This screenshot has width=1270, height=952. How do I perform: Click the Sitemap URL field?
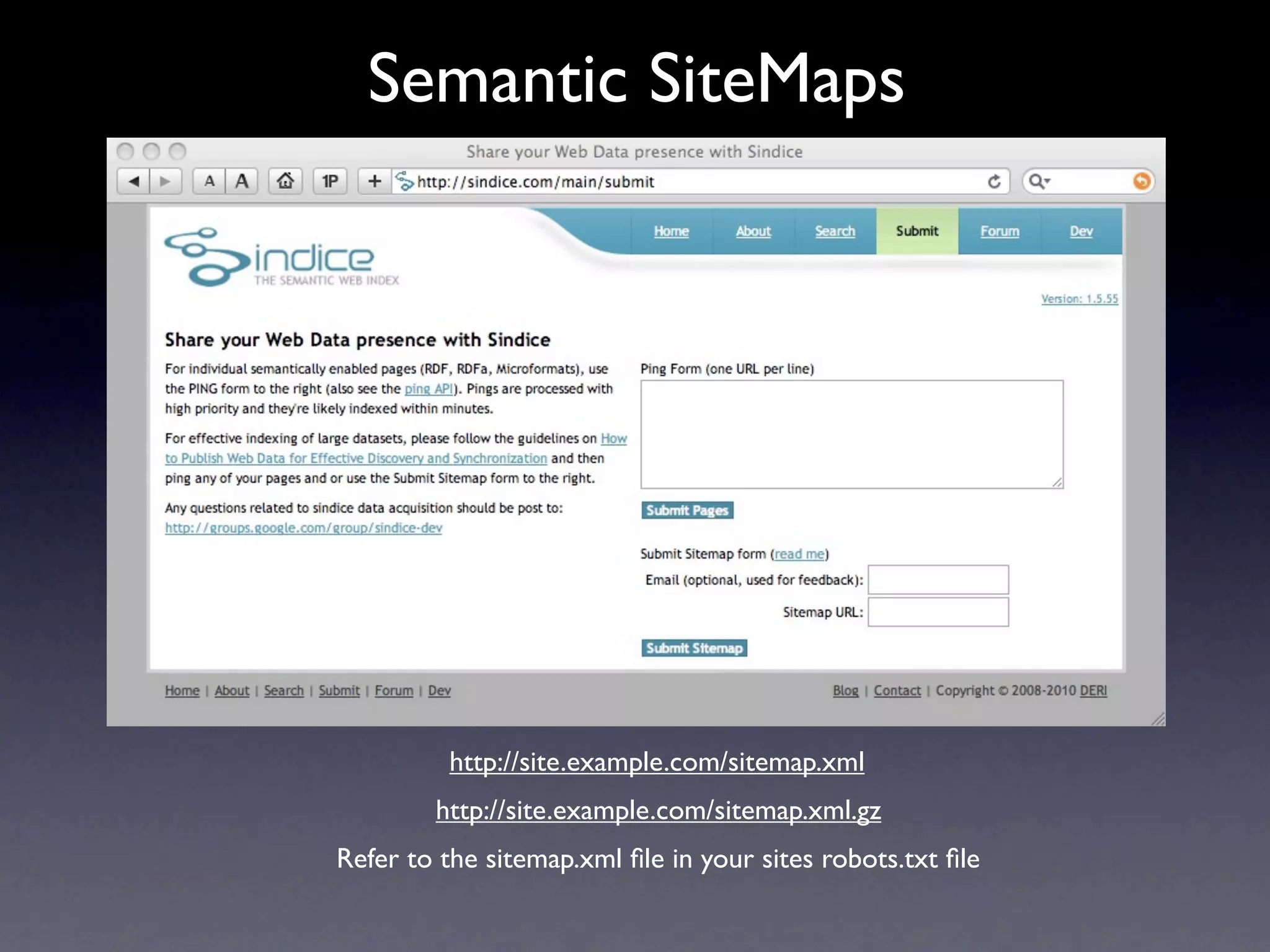tap(938, 612)
